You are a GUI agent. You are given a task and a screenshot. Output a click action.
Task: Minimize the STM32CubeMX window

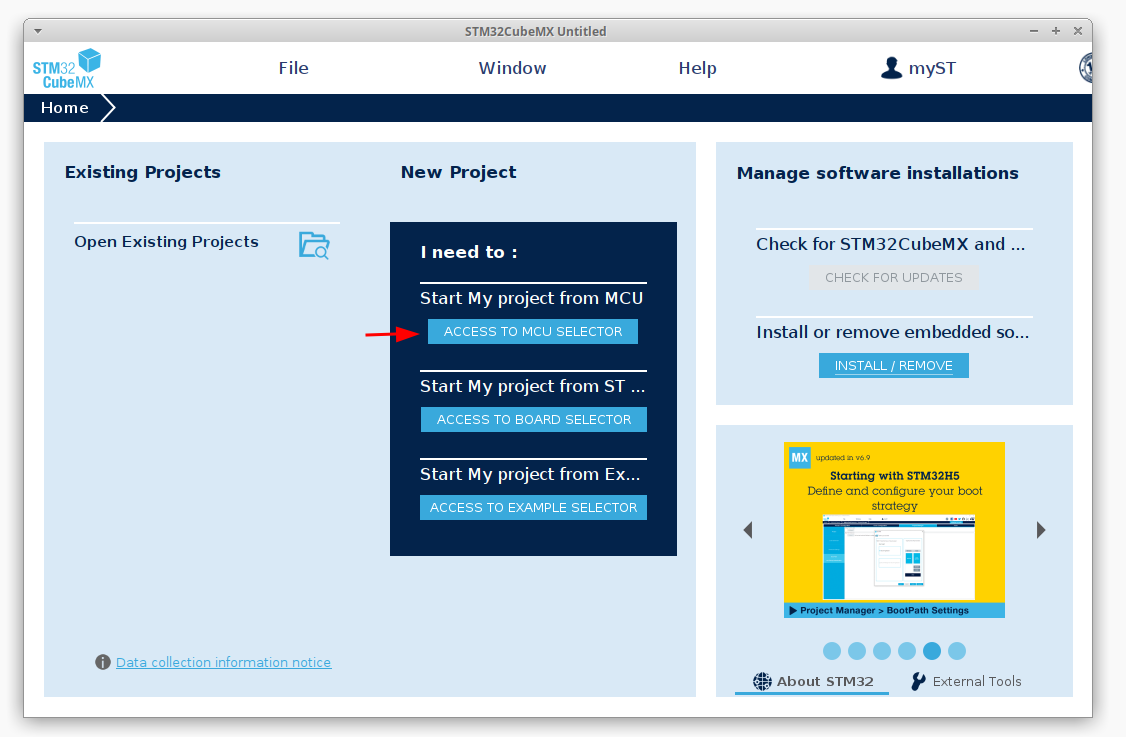[1034, 31]
